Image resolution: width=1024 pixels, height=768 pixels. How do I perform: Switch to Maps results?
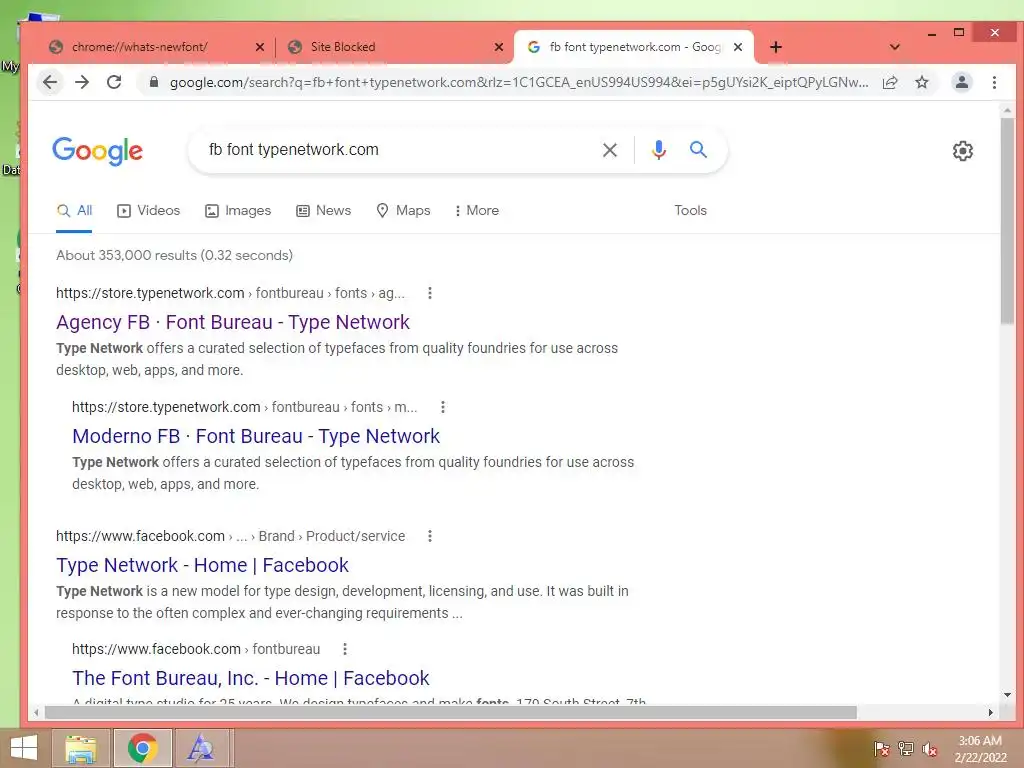pyautogui.click(x=403, y=210)
